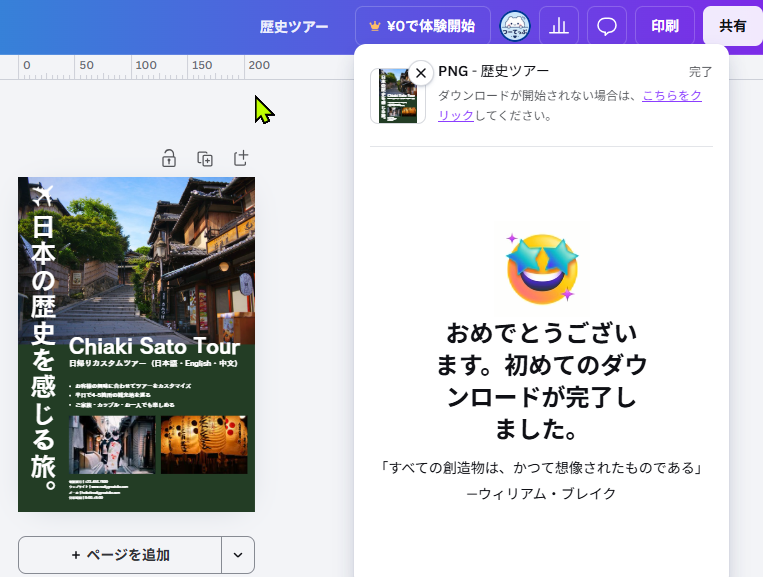Click the add page icon above the design
This screenshot has height=577, width=763.
[241, 158]
